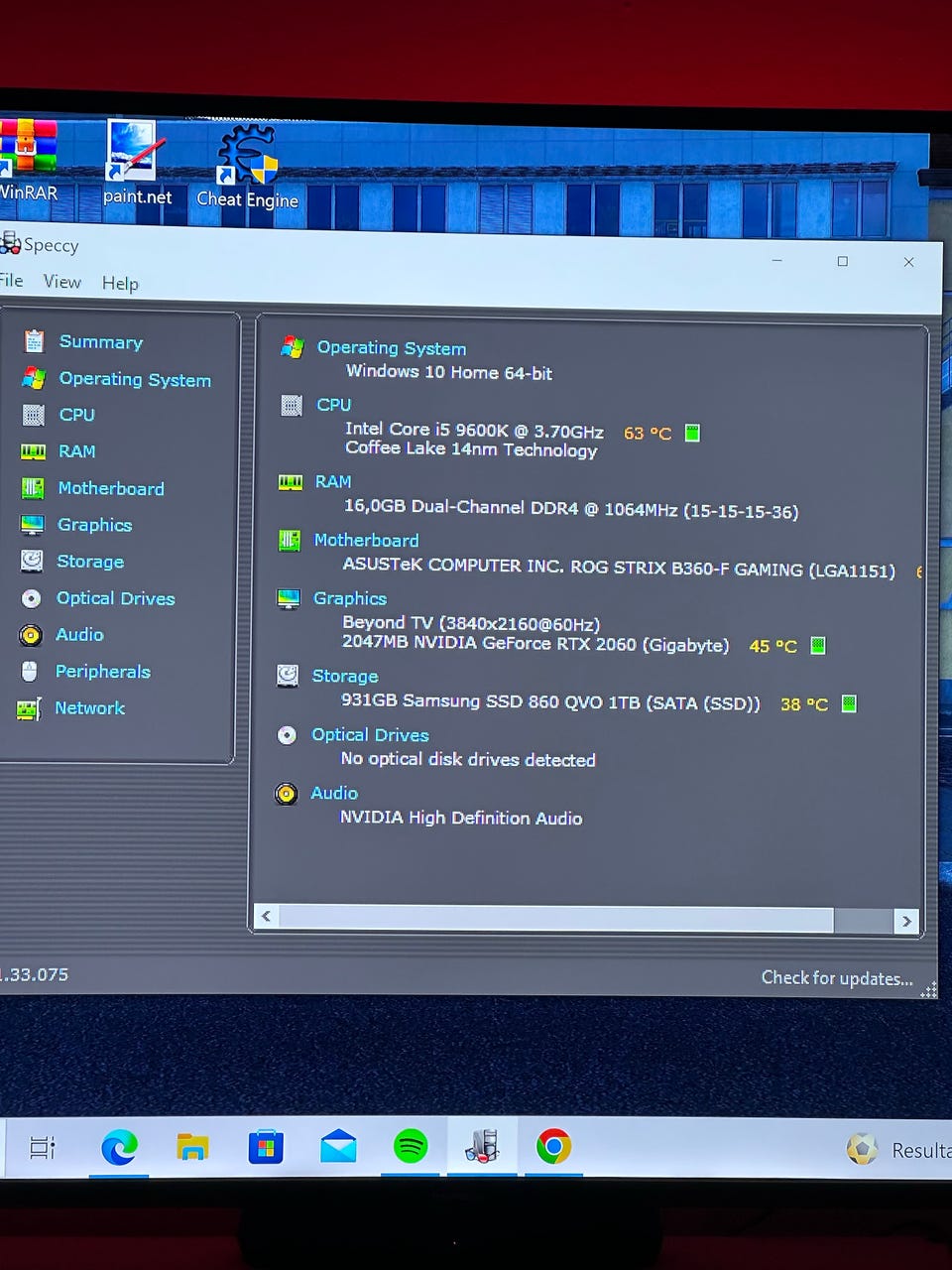Click the green storage temperature indicator icon

tap(849, 703)
